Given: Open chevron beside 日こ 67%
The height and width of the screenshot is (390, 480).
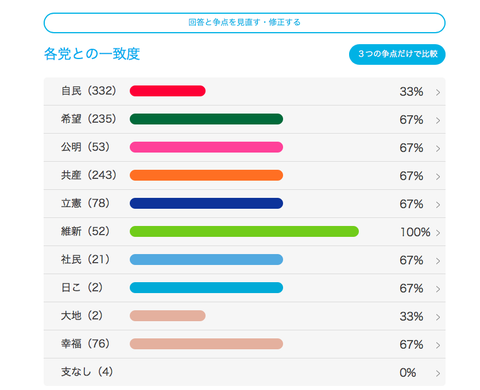Looking at the screenshot, I should (x=438, y=289).
